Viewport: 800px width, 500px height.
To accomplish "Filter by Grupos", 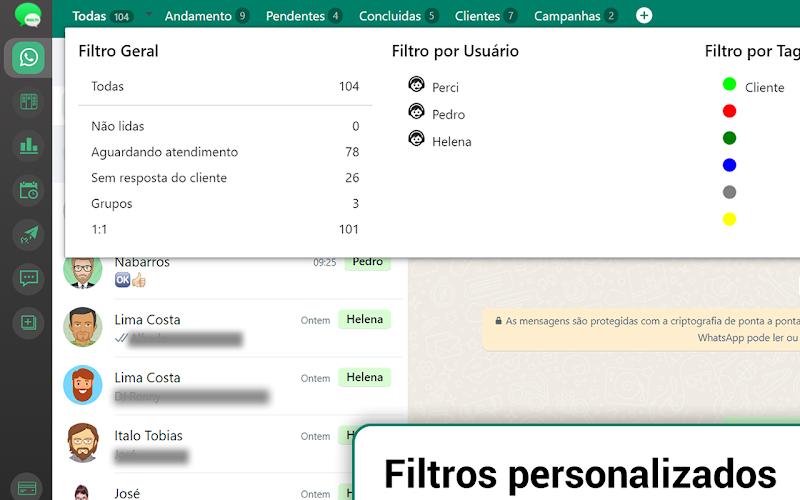I will 225,204.
